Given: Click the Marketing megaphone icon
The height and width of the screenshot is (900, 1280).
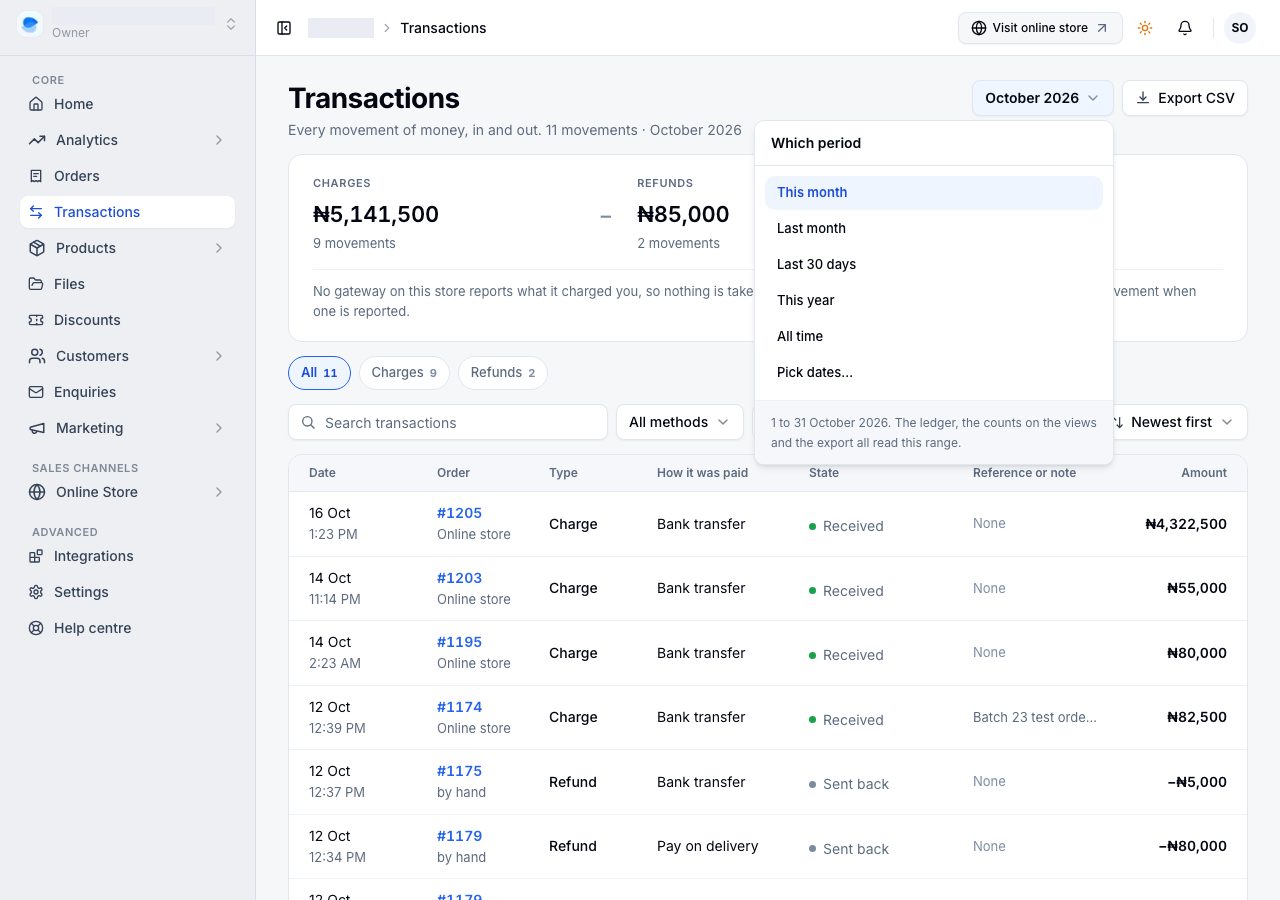Looking at the screenshot, I should 37,428.
